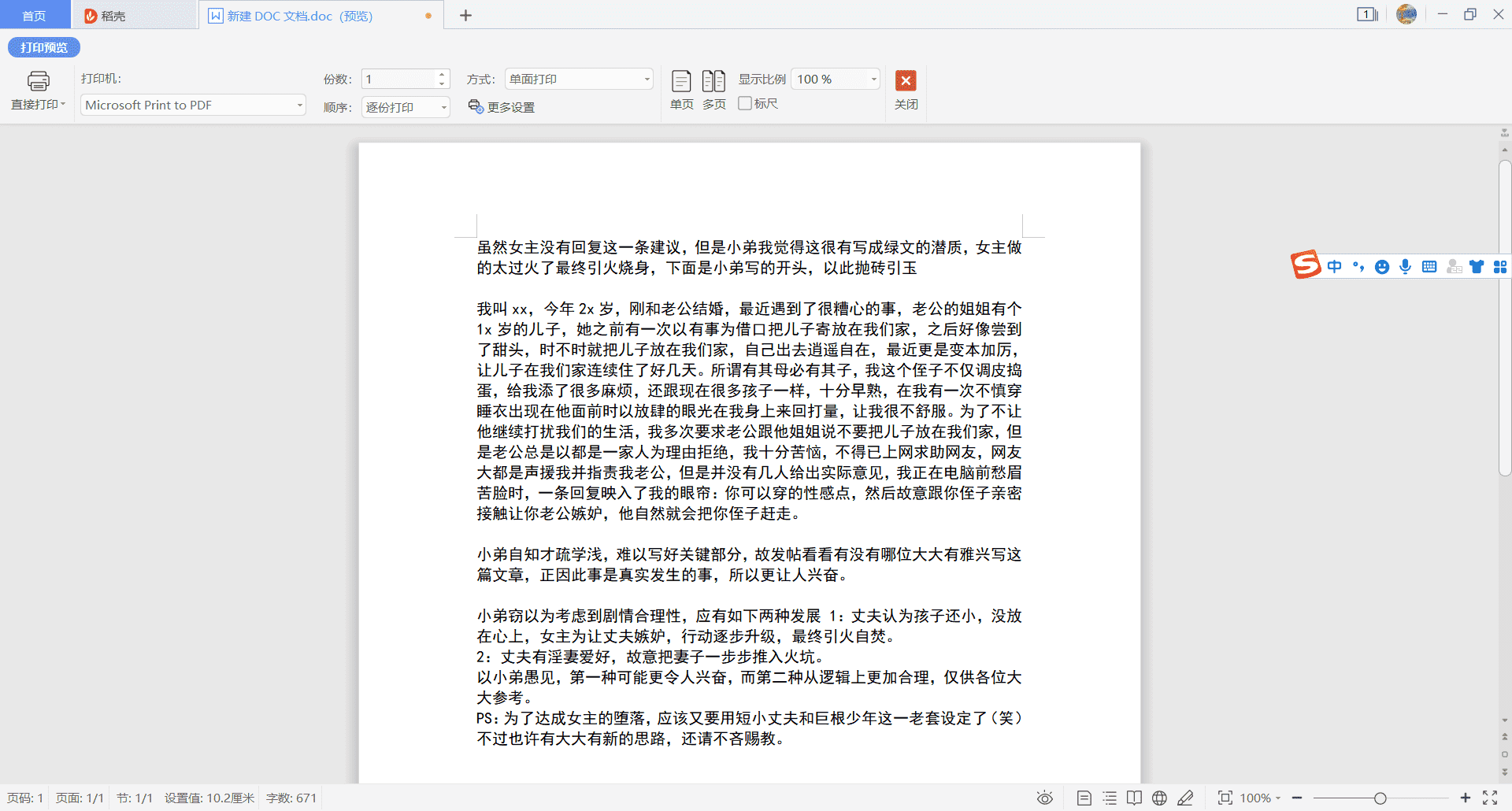Switch to single page view
1512x811 pixels.
pyautogui.click(x=681, y=82)
